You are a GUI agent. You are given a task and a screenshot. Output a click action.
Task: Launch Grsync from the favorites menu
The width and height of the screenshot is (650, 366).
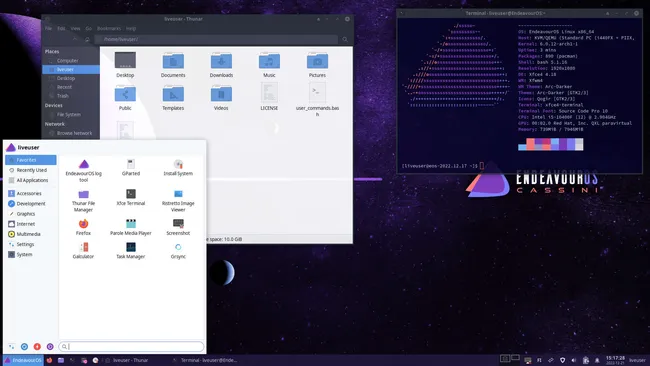click(x=178, y=251)
